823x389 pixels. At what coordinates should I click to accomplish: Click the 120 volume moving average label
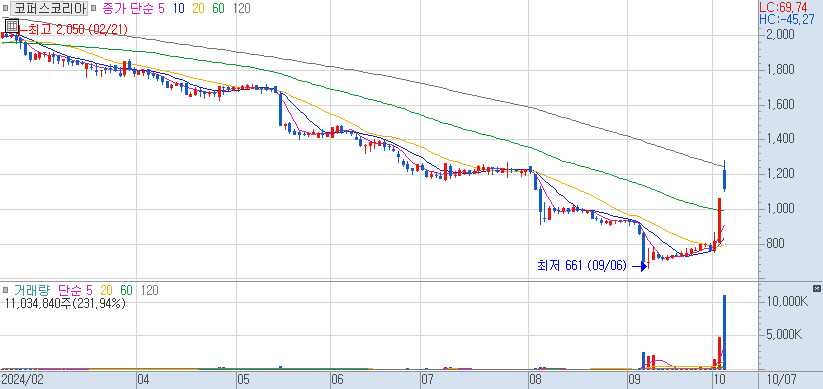tap(149, 290)
